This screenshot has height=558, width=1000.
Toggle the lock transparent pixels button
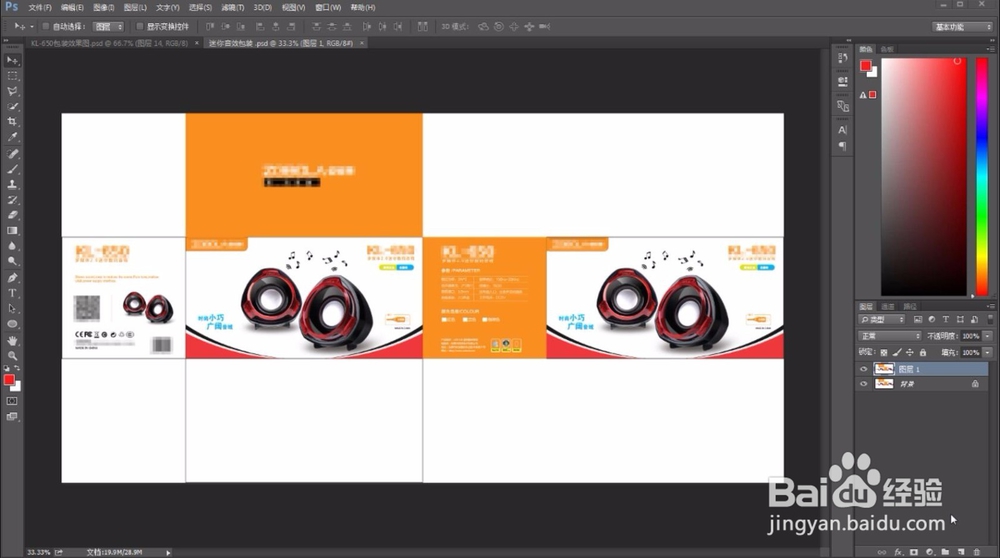tap(884, 352)
